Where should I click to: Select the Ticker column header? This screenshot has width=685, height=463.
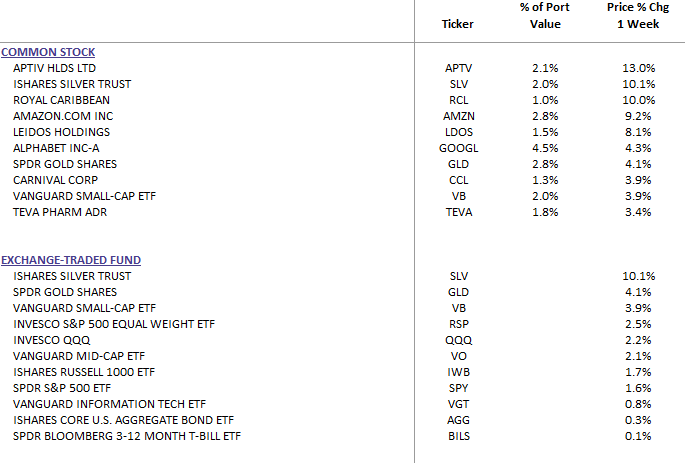tap(458, 24)
